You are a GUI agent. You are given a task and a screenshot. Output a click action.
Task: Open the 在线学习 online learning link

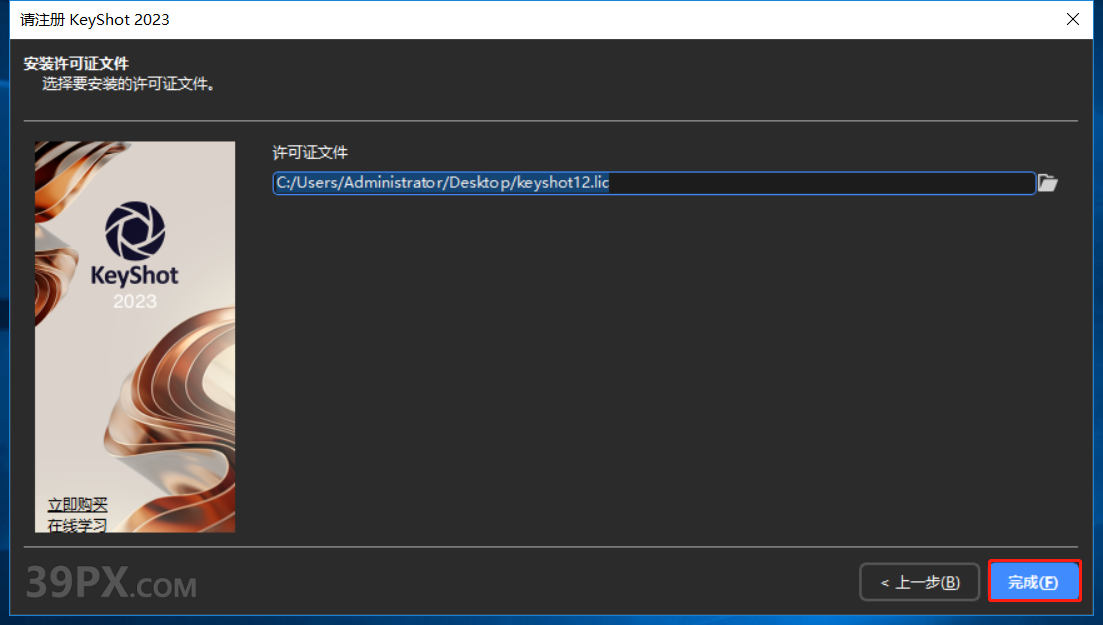pyautogui.click(x=77, y=524)
